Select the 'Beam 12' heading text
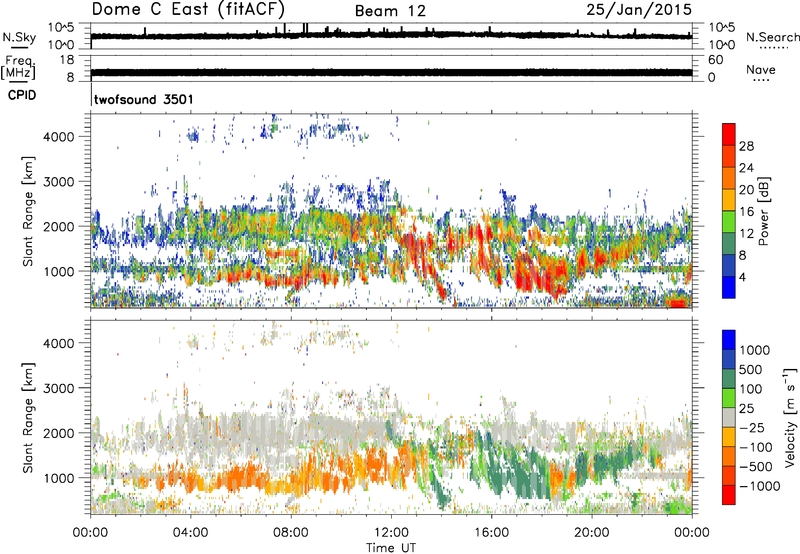 (390, 11)
